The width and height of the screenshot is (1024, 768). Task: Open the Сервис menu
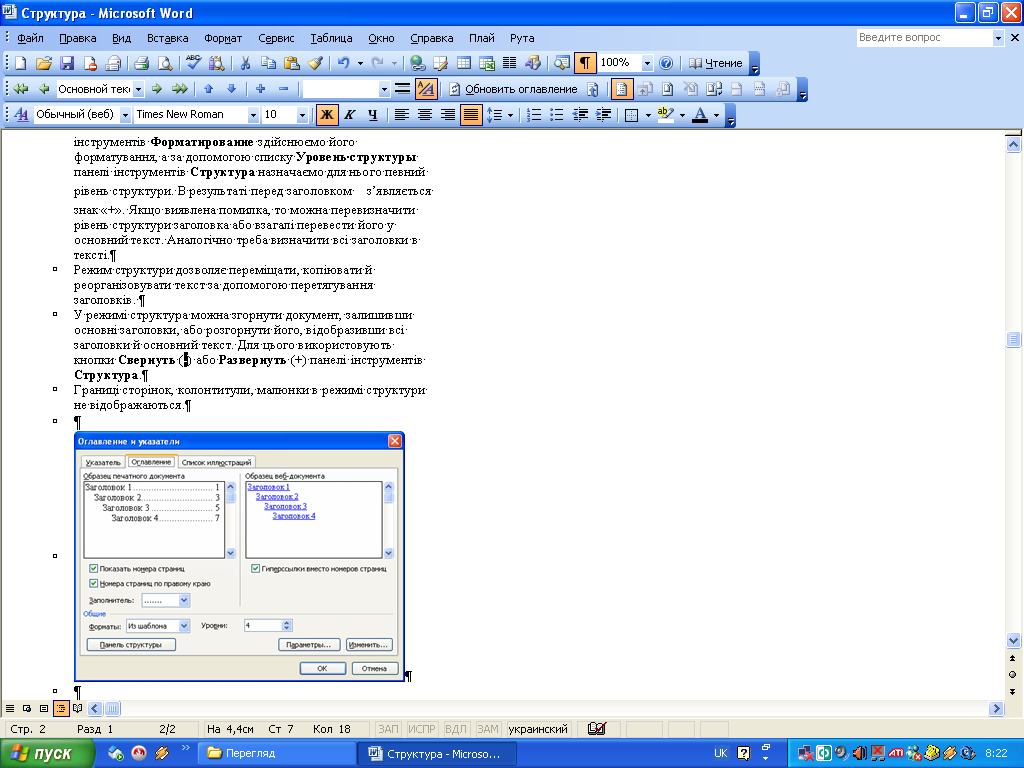[276, 38]
